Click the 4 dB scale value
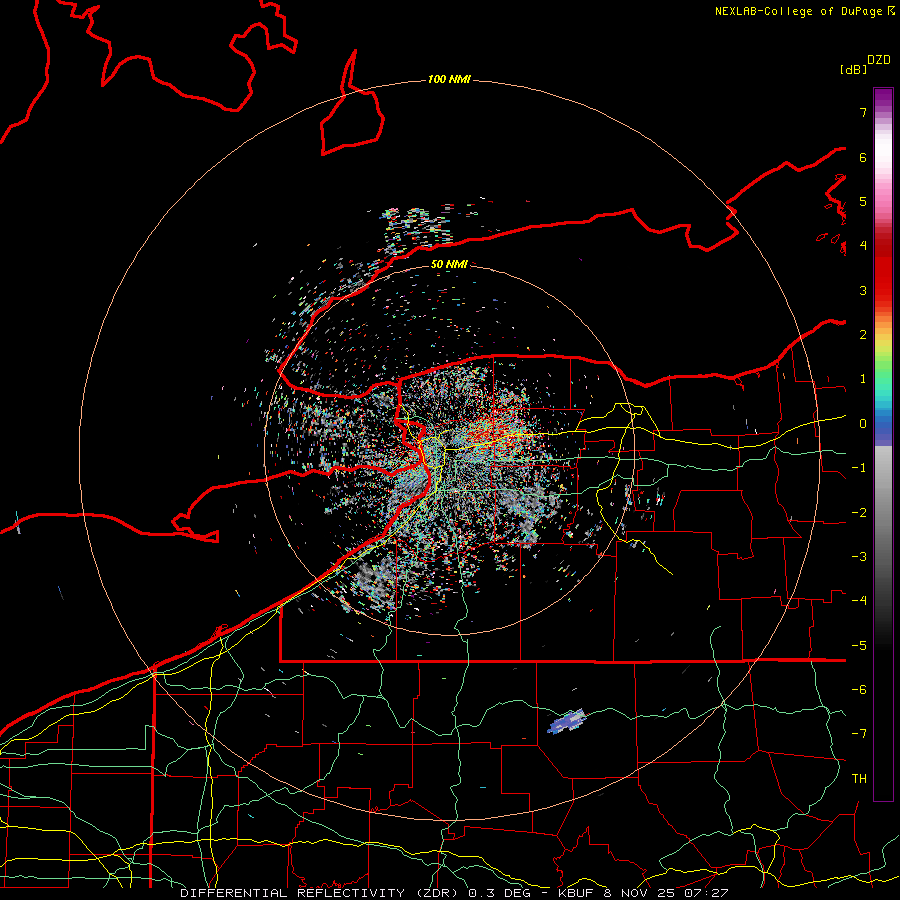 (x=863, y=246)
